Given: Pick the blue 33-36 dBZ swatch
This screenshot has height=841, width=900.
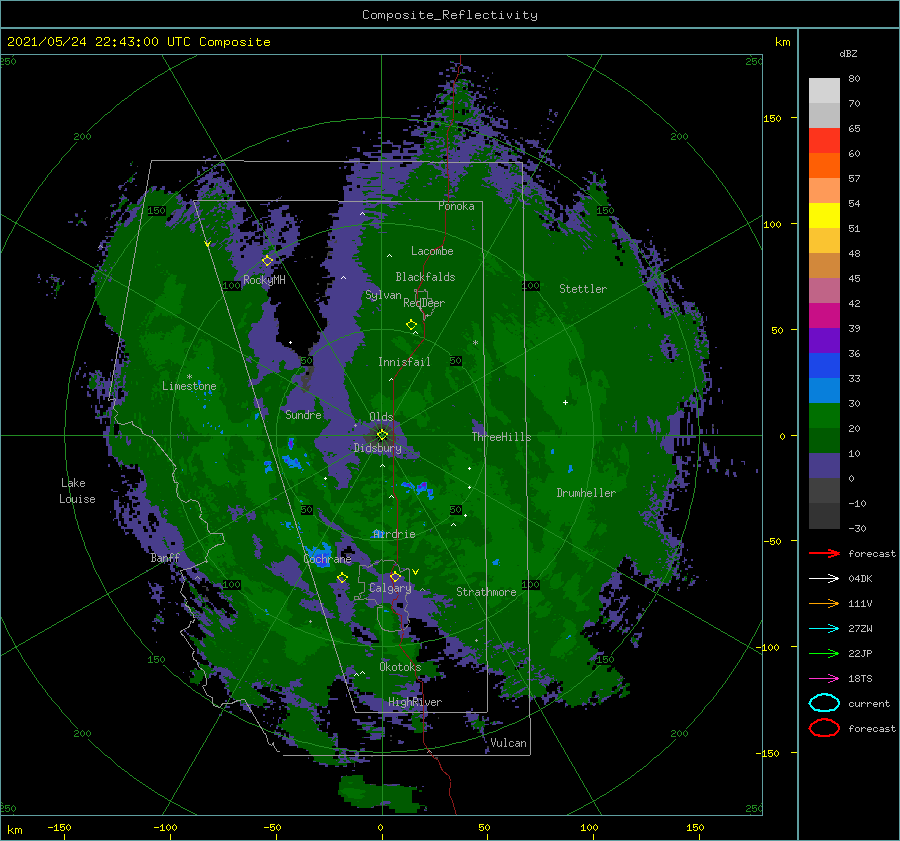Looking at the screenshot, I should 824,365.
